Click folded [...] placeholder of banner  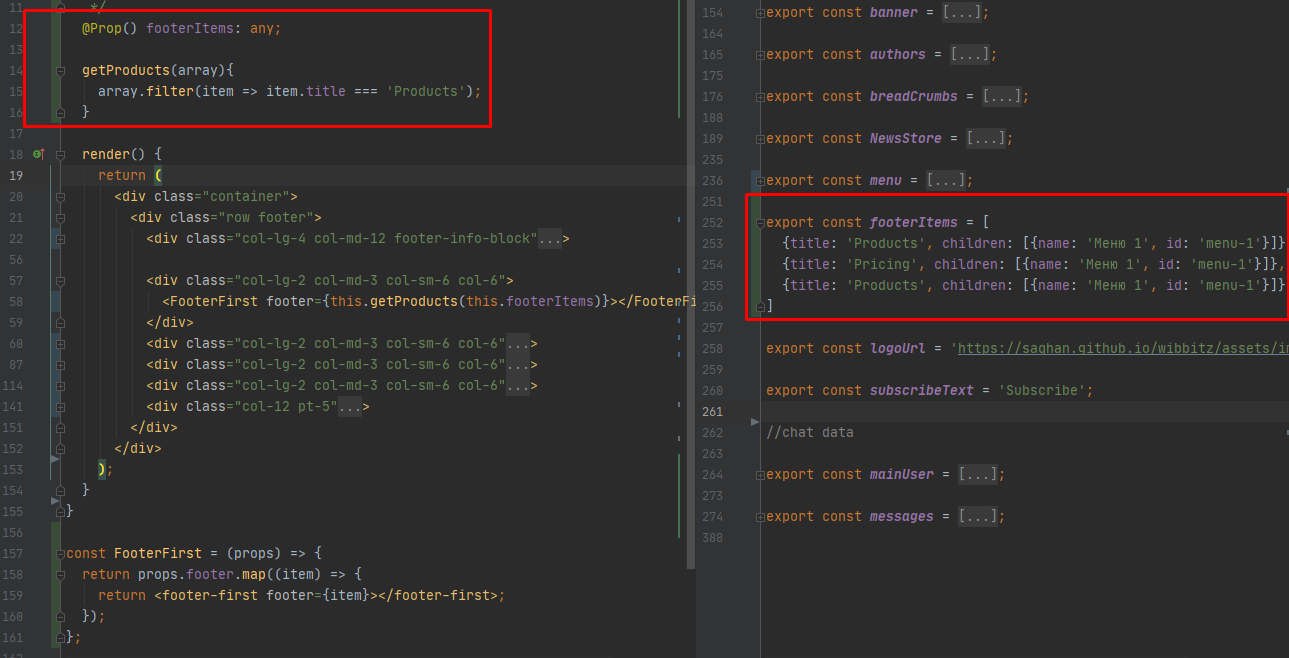click(x=961, y=13)
